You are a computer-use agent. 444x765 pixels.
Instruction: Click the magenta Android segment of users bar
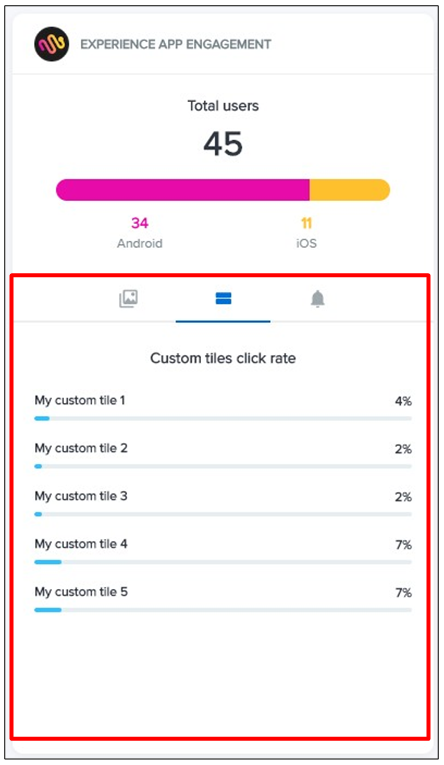tap(183, 190)
